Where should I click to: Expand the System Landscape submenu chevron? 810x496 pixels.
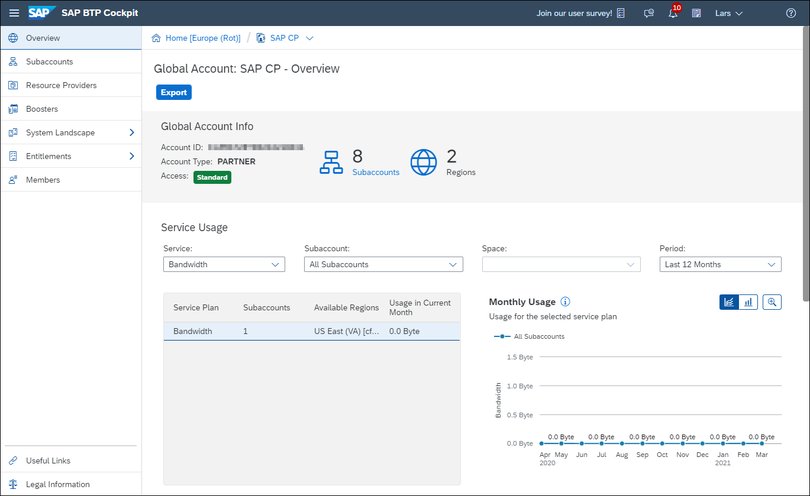pyautogui.click(x=132, y=132)
